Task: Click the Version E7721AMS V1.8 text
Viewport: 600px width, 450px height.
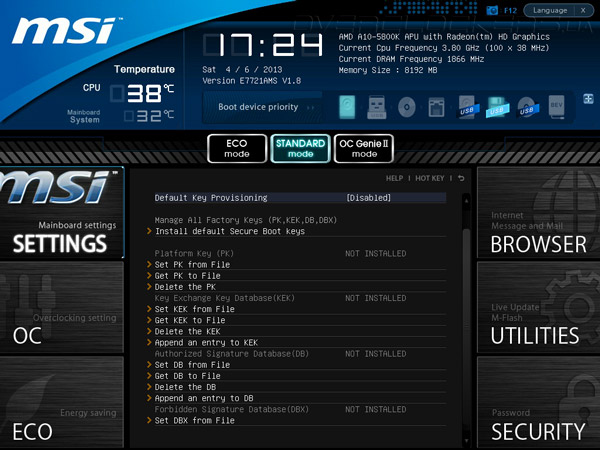Action: 251,81
